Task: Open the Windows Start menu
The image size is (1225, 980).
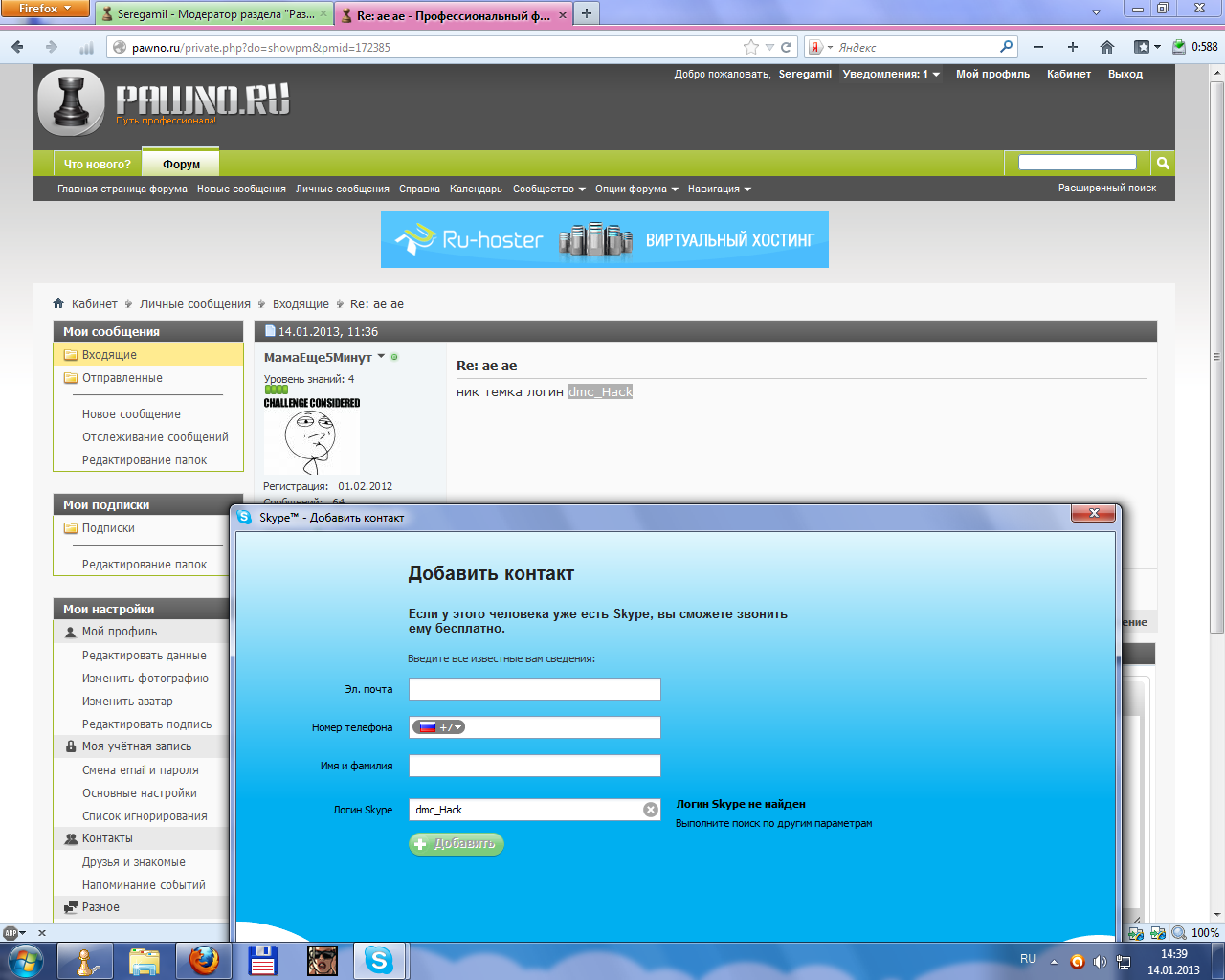Action: (x=25, y=960)
